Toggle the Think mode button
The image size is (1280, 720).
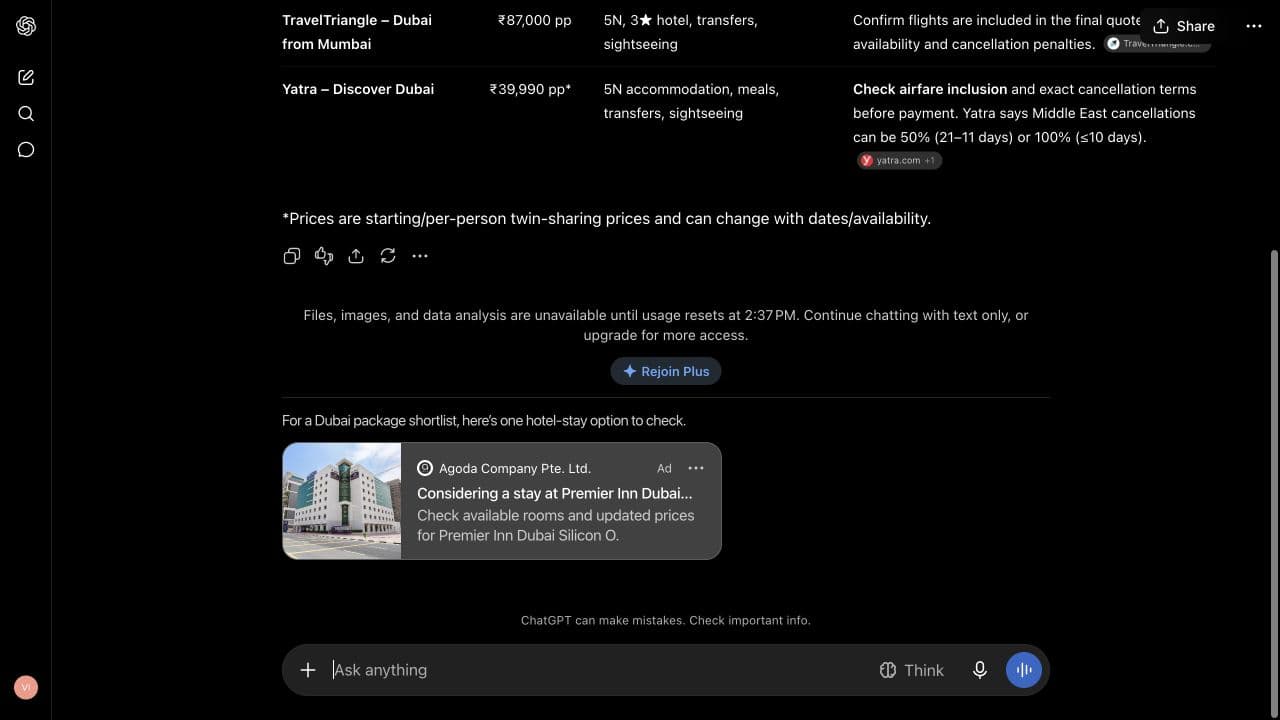[911, 670]
